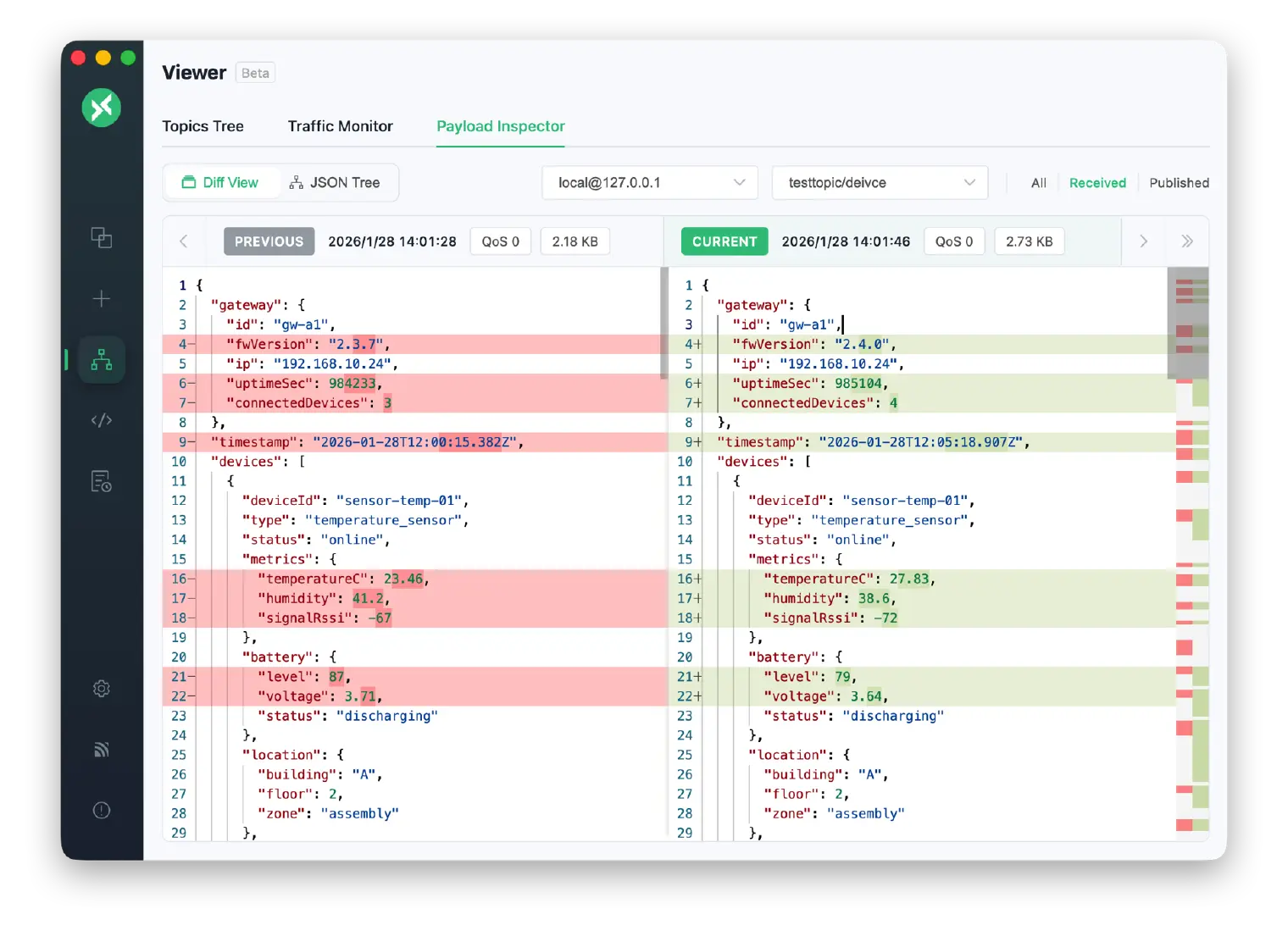Click the 2.18 KB size tag
The height and width of the screenshot is (942, 1288).
point(575,241)
